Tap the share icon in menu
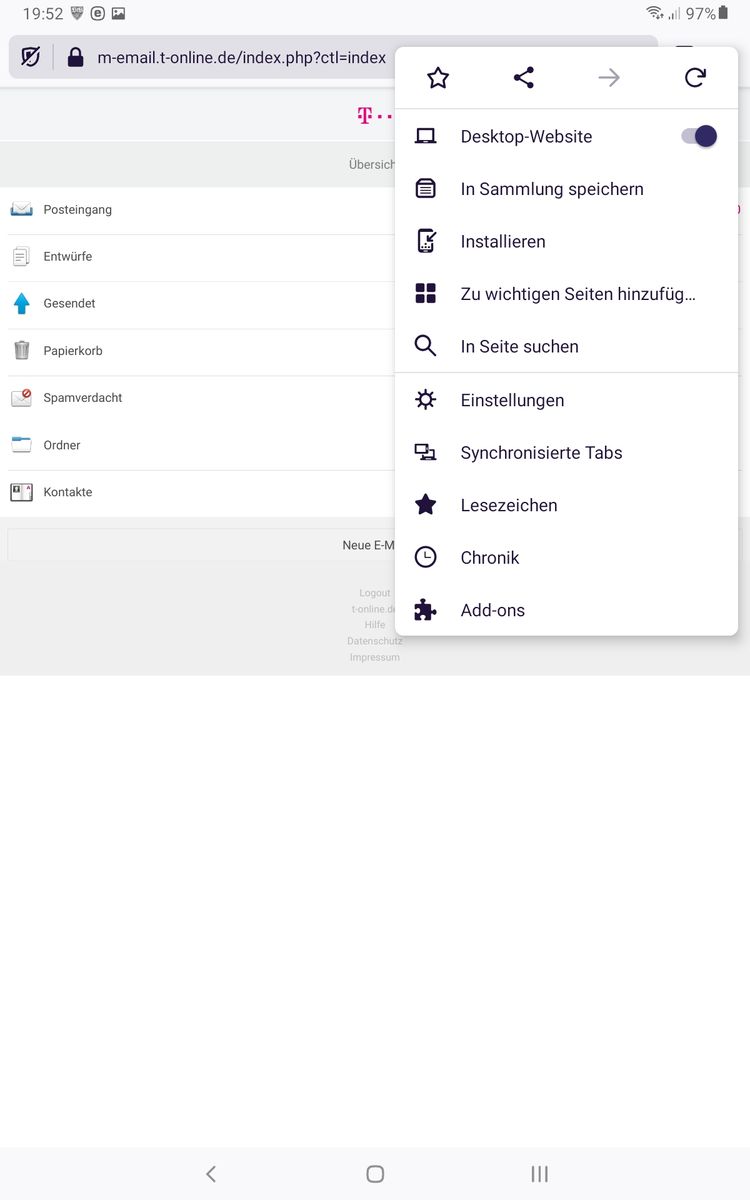The image size is (750, 1200). coord(524,78)
